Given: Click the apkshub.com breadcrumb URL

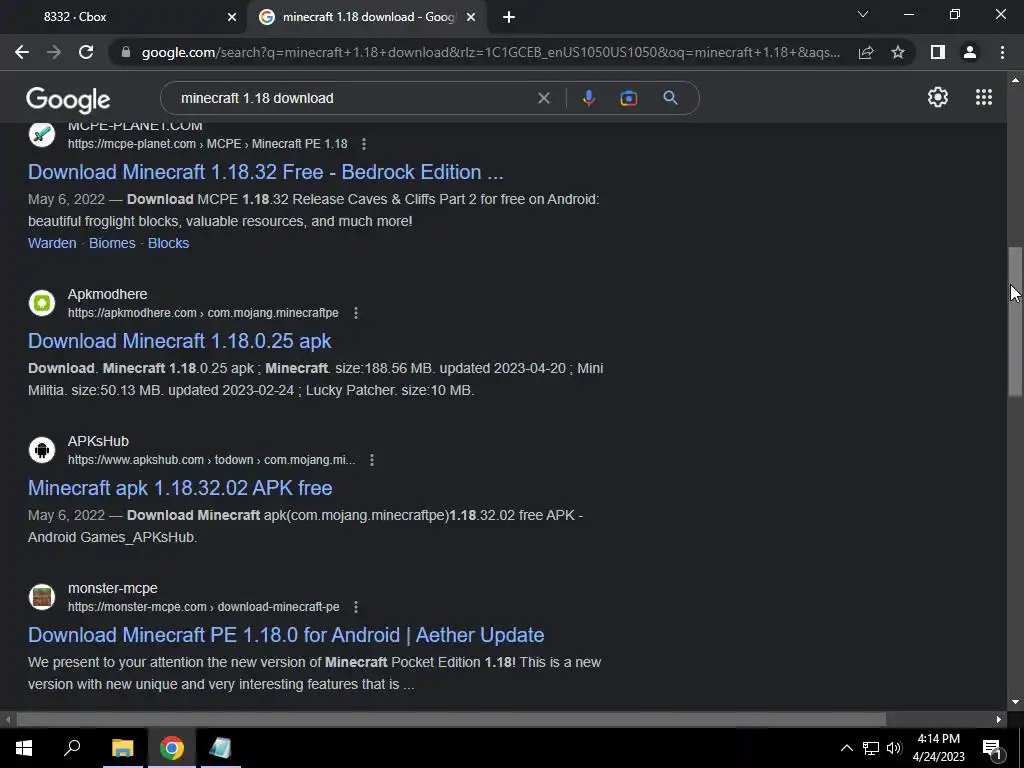Looking at the screenshot, I should click(x=212, y=460).
